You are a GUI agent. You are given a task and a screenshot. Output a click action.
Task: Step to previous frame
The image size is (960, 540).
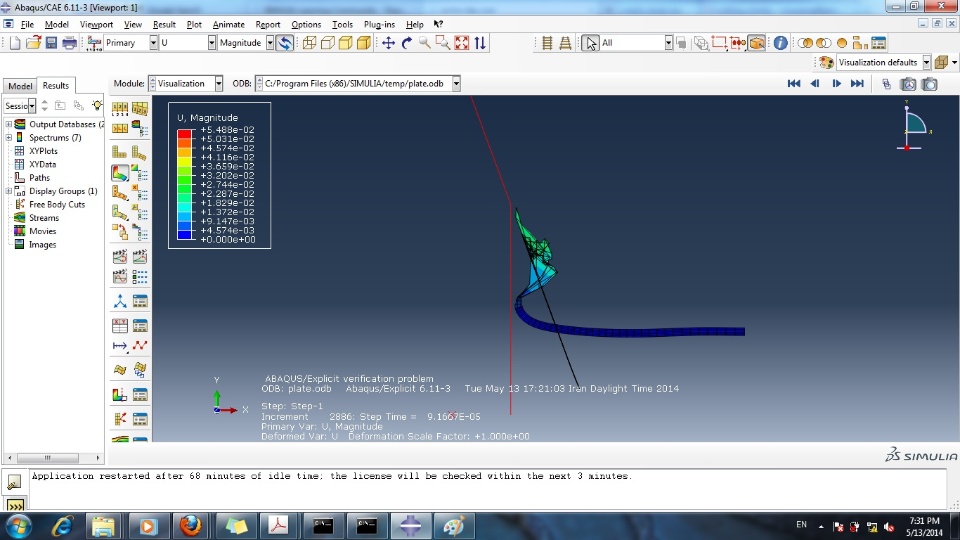coord(815,84)
